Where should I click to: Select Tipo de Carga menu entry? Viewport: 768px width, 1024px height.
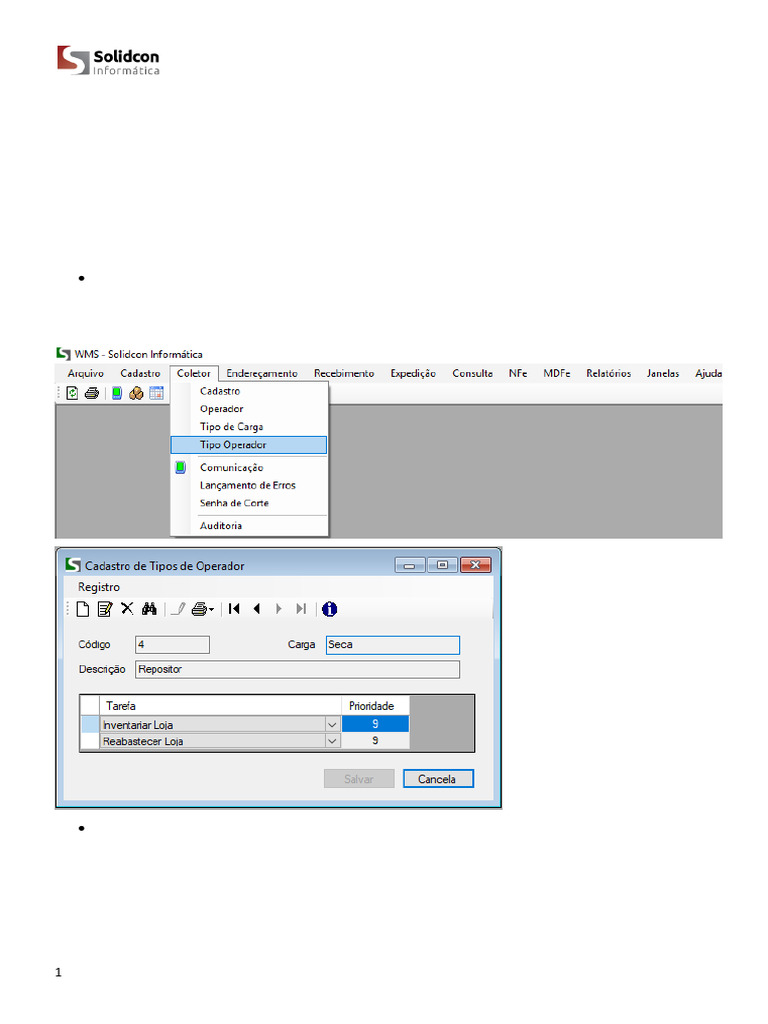click(249, 426)
